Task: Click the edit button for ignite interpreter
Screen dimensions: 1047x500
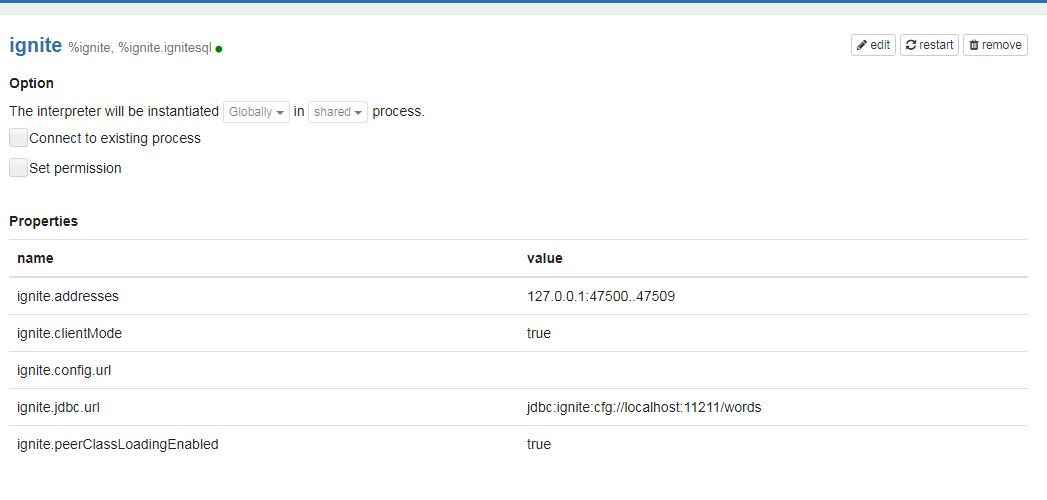Action: (873, 45)
